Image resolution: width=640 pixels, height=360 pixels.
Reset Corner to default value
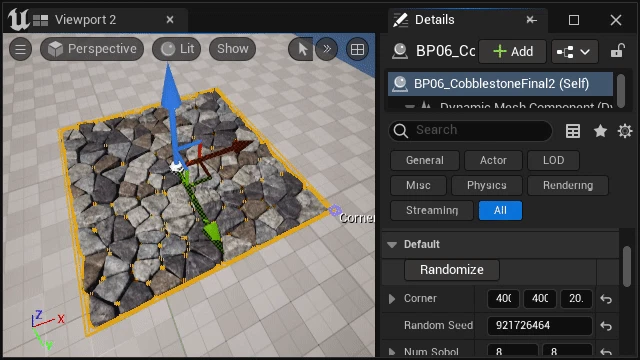(x=606, y=299)
